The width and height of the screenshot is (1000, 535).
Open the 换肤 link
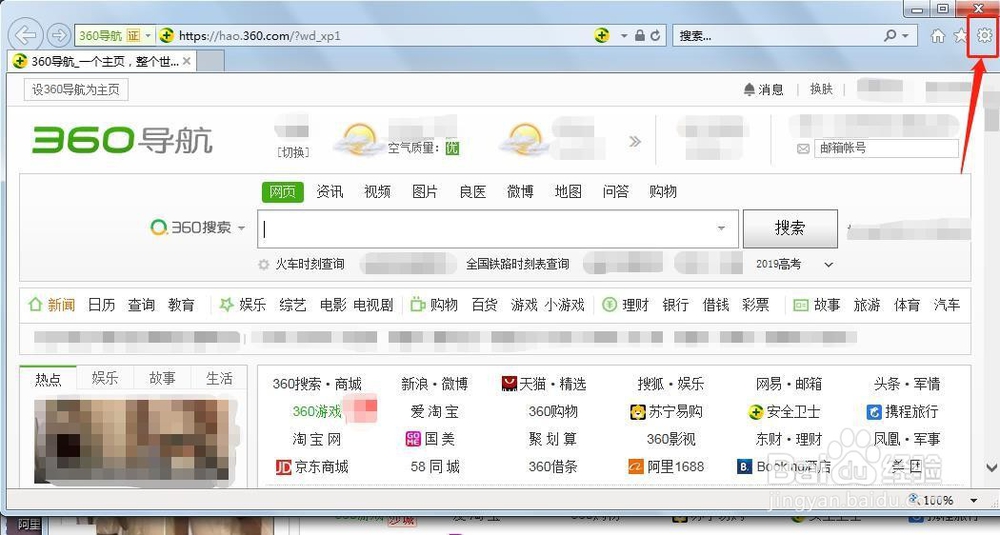(x=821, y=89)
